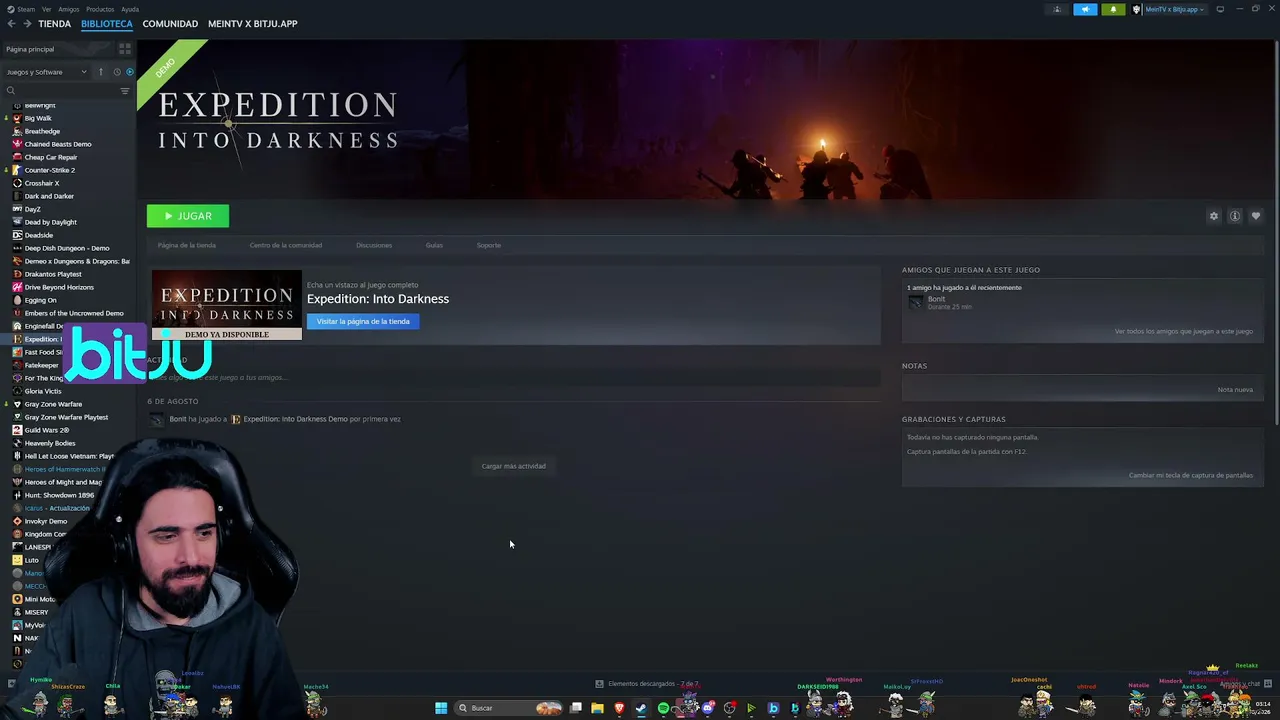Open Ver todos los amigos que juegan link
1280x720 pixels.
click(1184, 331)
